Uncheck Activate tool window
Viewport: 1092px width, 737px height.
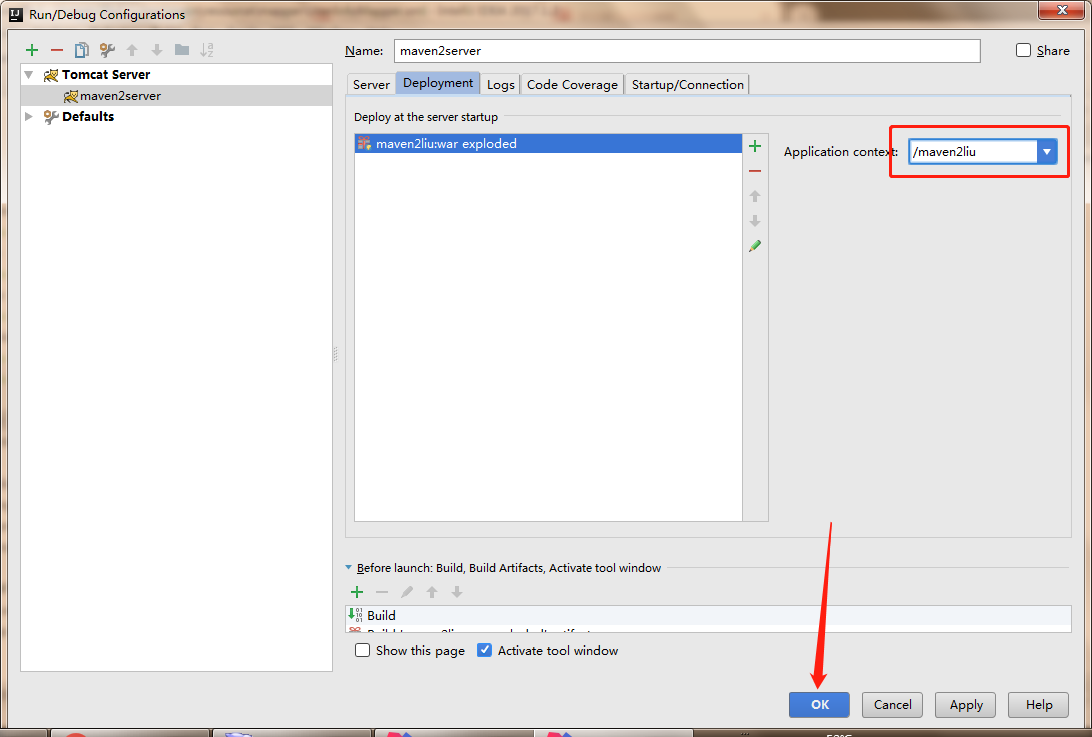484,651
